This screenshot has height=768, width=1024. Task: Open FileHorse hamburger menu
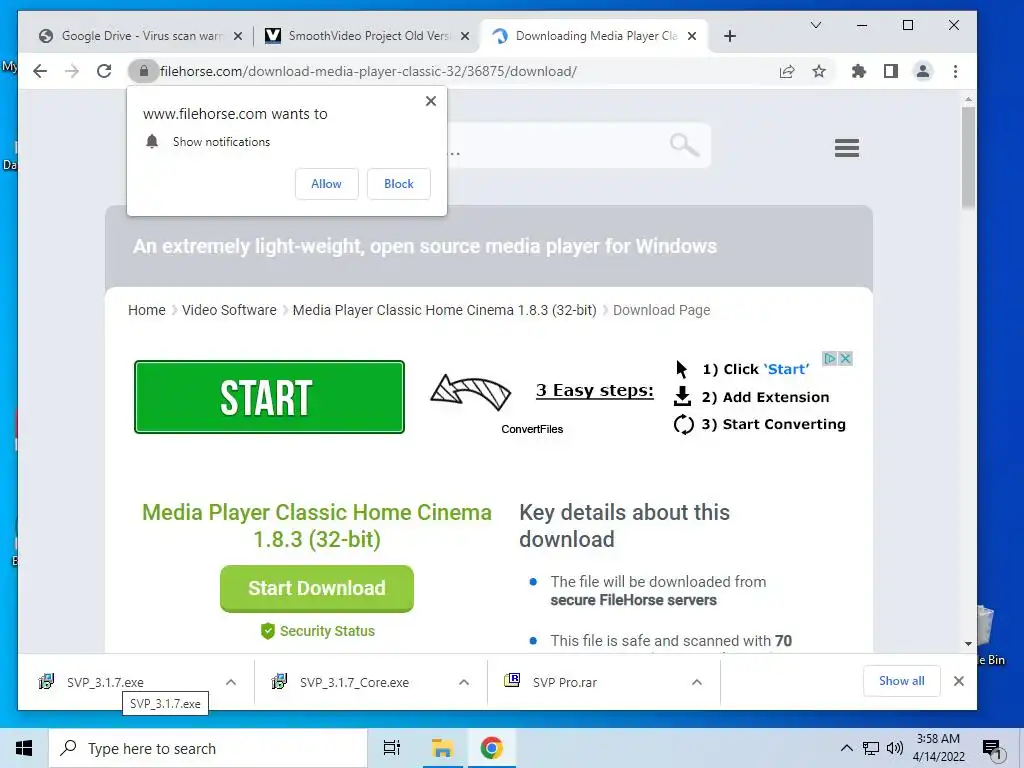click(846, 148)
